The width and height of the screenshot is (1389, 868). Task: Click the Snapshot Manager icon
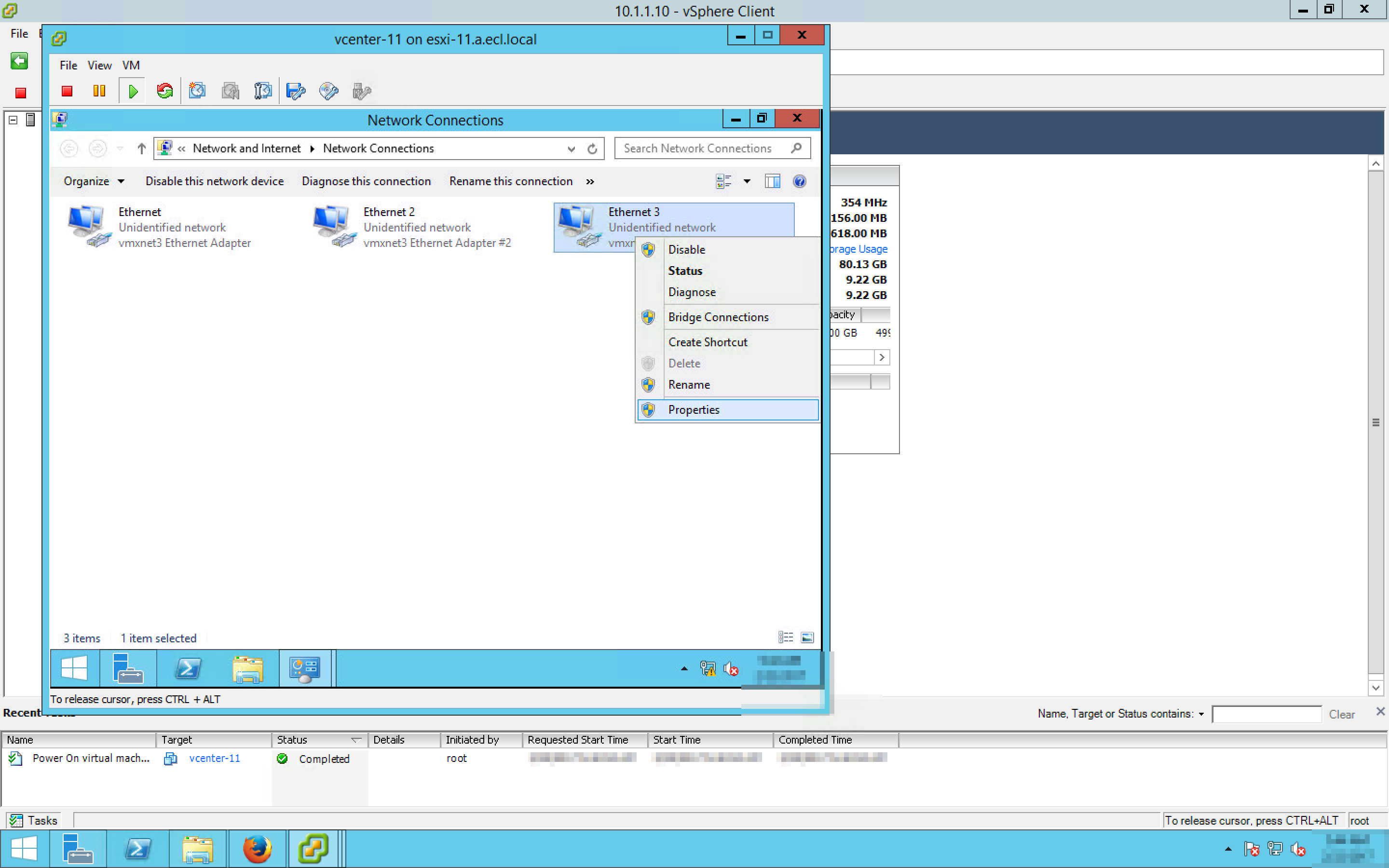(x=262, y=91)
